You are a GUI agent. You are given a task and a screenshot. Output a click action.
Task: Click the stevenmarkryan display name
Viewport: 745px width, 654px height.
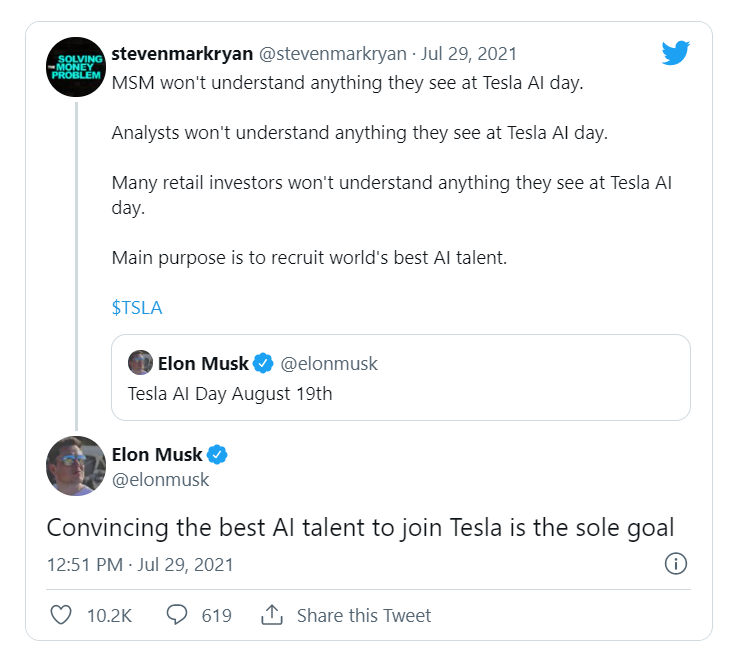pyautogui.click(x=182, y=54)
